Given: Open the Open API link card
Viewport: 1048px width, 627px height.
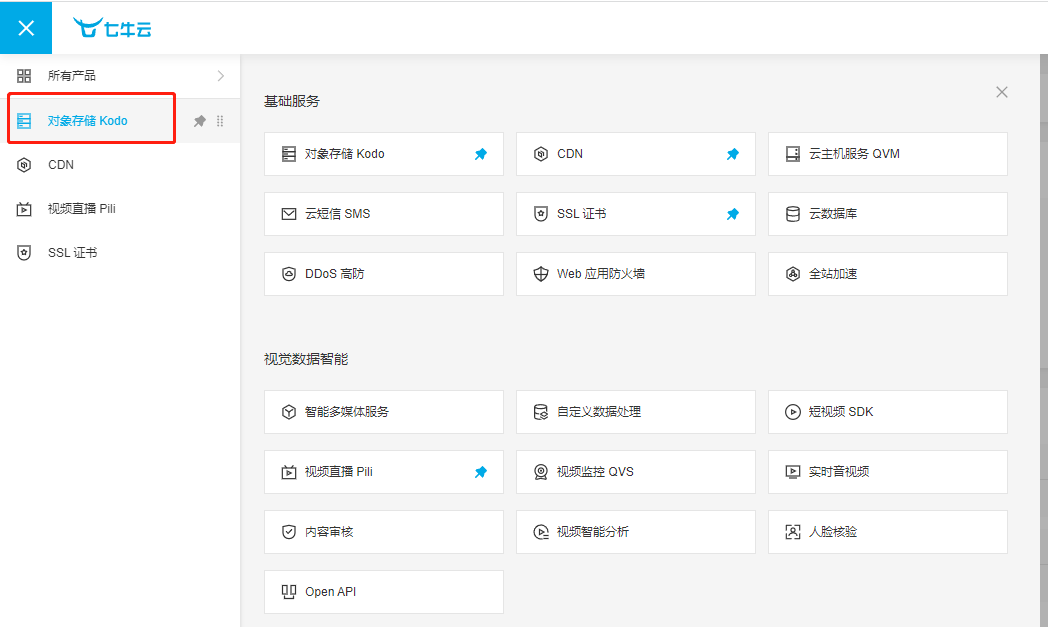Looking at the screenshot, I should [x=383, y=592].
